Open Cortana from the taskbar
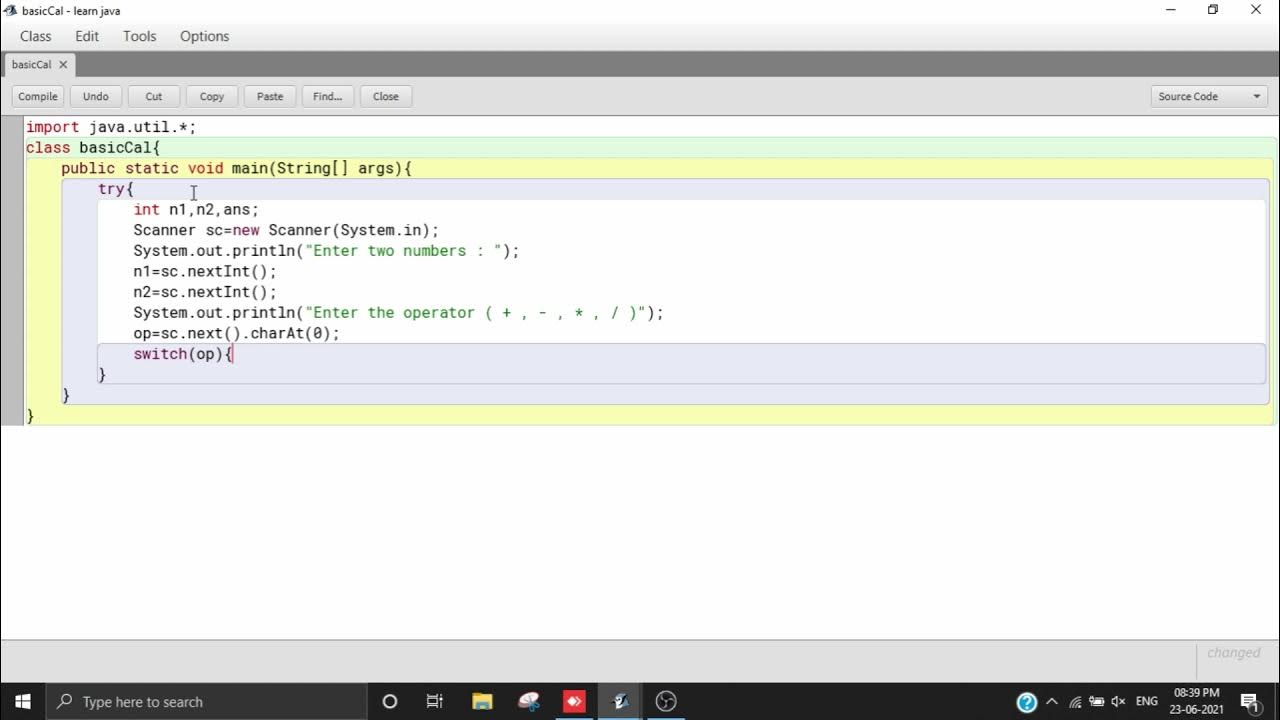The image size is (1280, 720). 390,701
